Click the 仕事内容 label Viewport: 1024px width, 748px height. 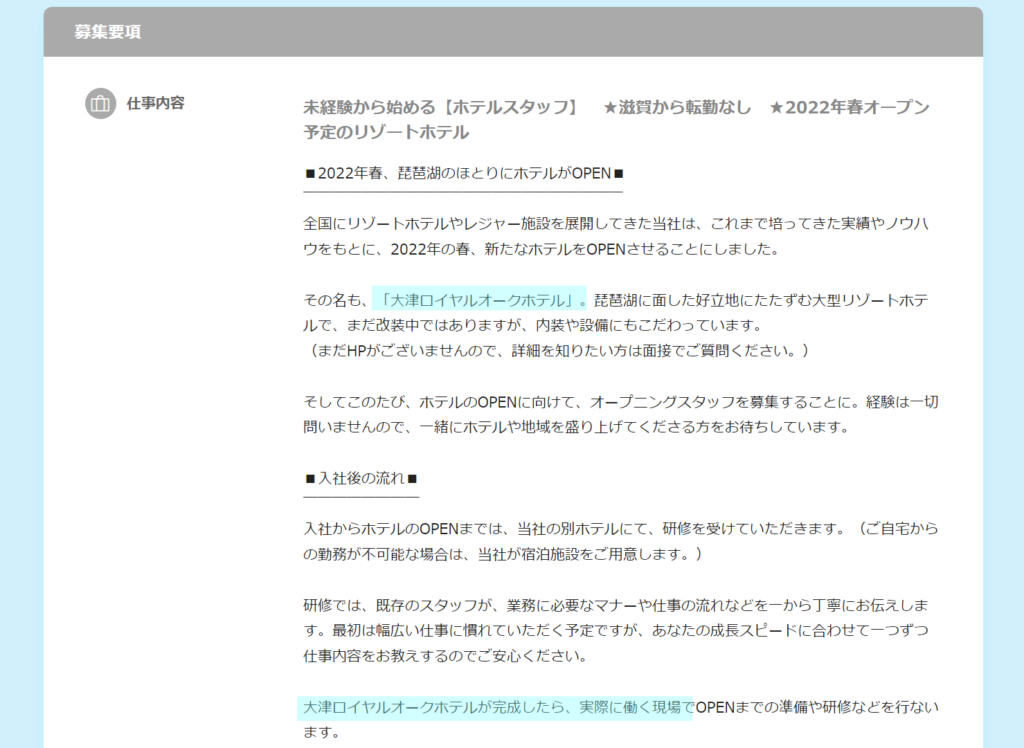click(155, 103)
